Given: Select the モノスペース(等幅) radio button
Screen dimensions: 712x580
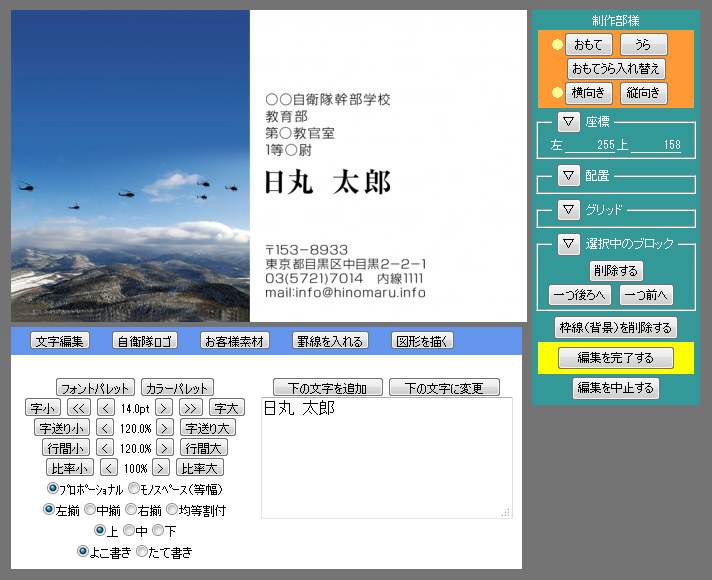Looking at the screenshot, I should pos(134,488).
